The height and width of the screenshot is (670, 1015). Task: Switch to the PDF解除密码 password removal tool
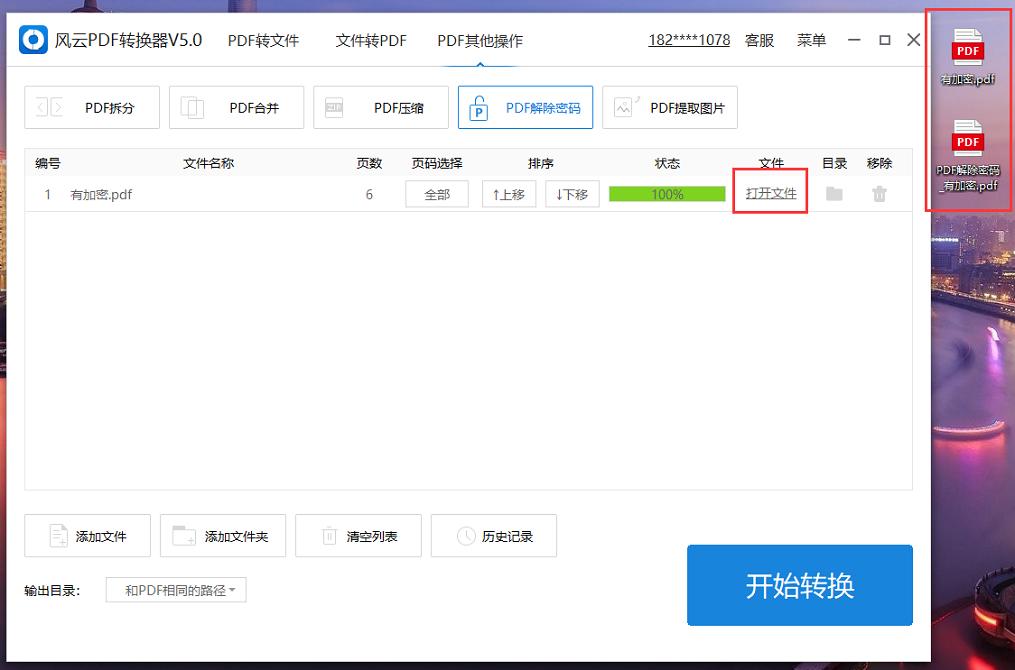(525, 107)
